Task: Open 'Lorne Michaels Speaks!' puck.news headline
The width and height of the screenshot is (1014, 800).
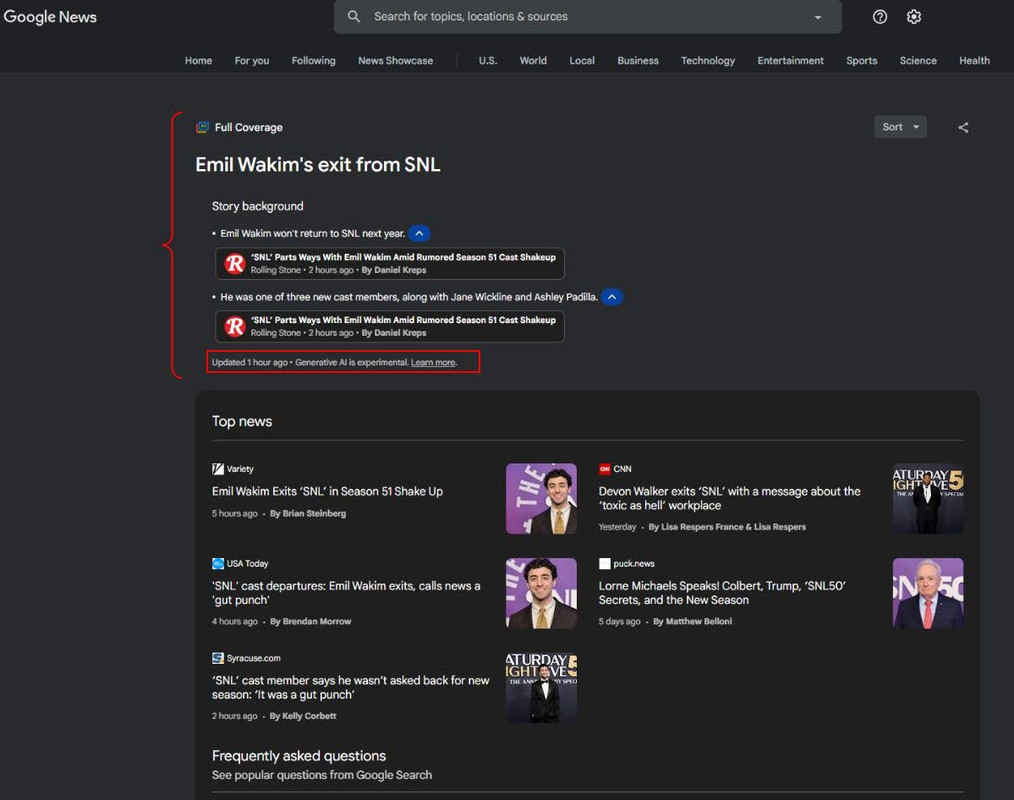Action: coord(722,592)
